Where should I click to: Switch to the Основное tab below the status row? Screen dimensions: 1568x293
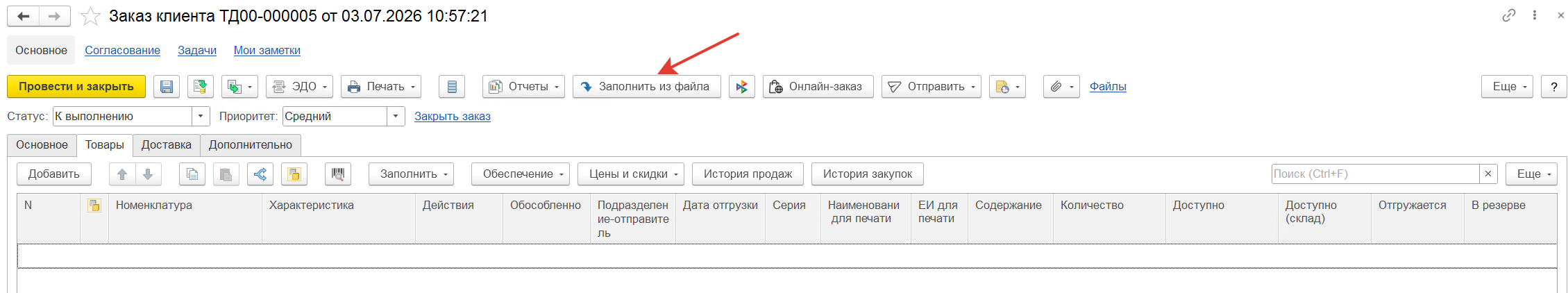42,144
